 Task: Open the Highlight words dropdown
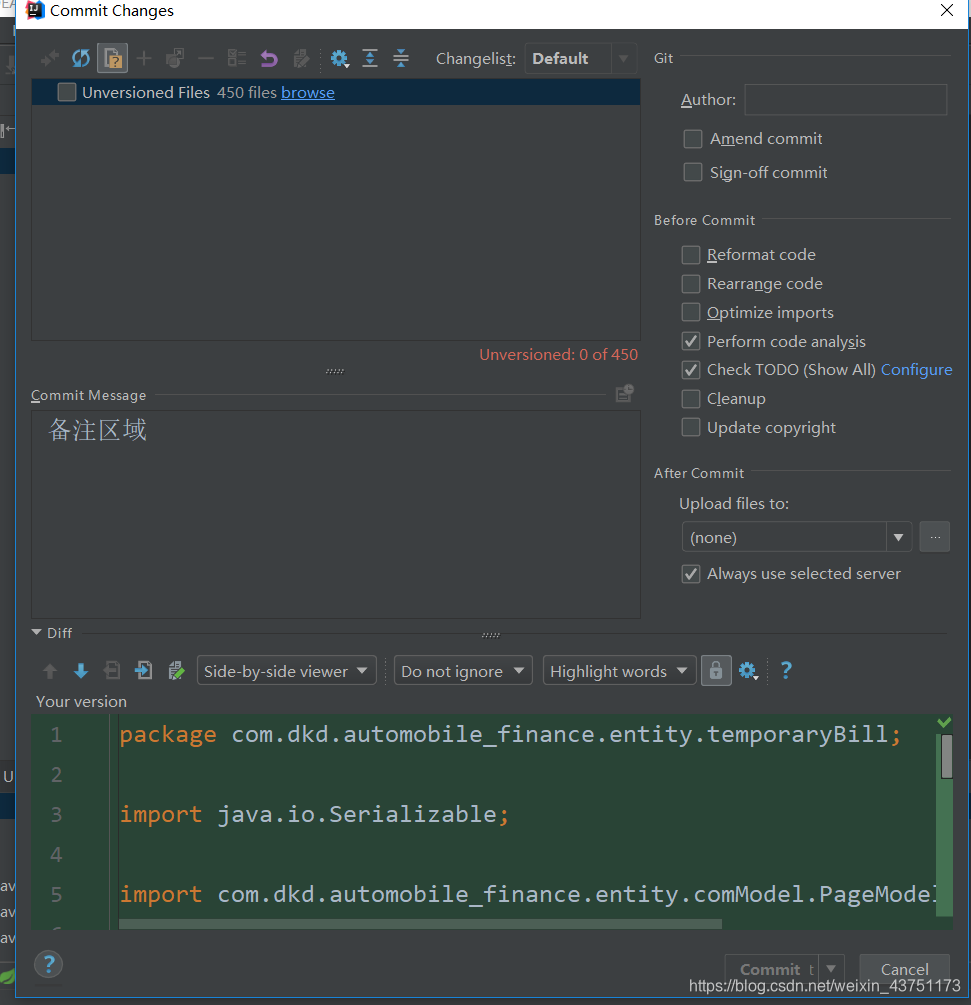[619, 671]
